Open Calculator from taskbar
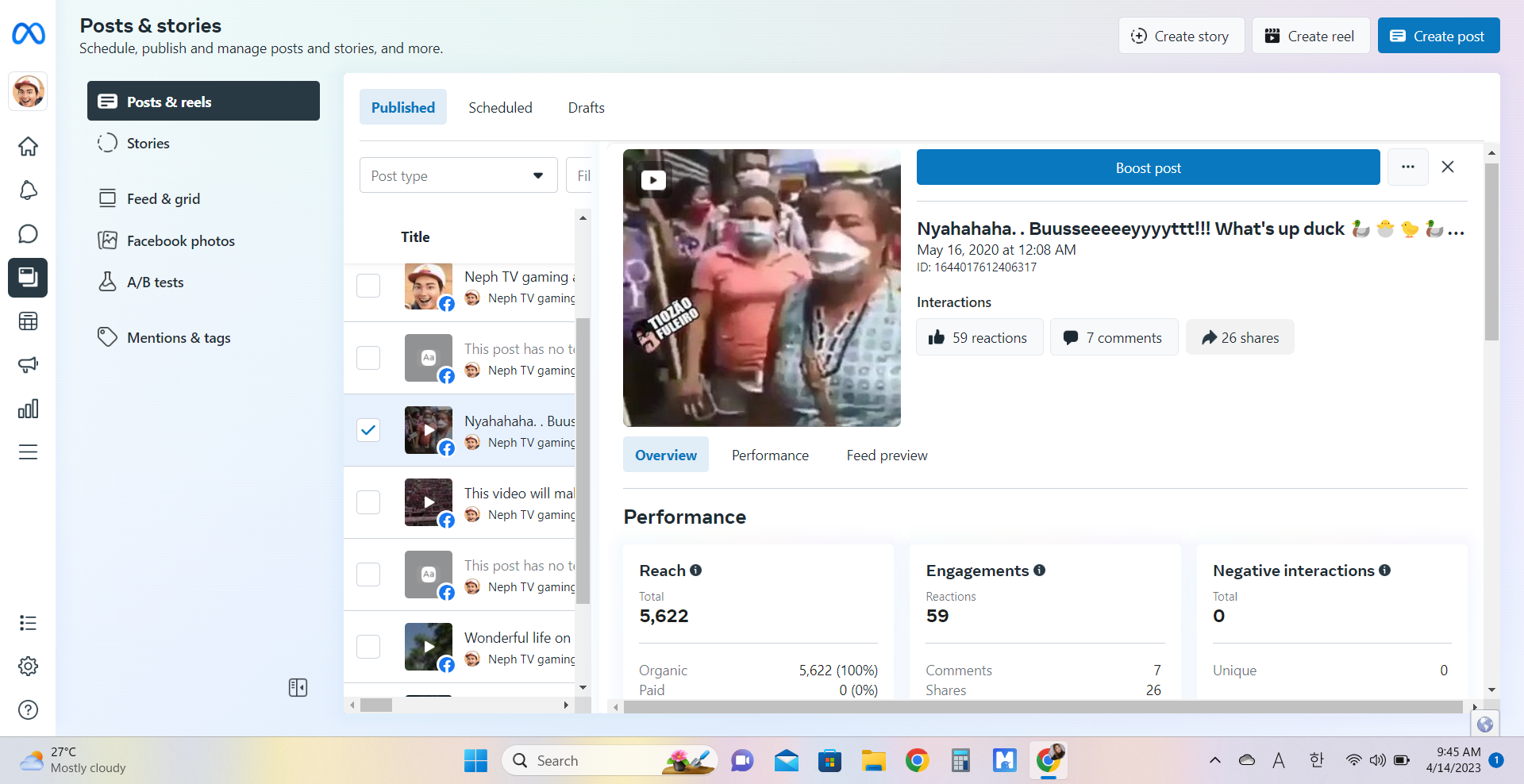1524x784 pixels. point(960,761)
